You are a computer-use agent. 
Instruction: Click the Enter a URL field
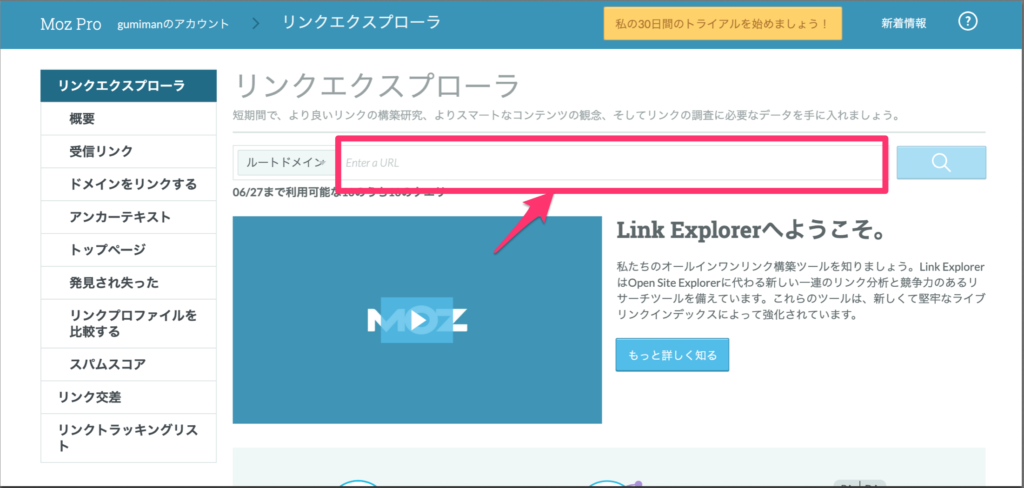[610, 162]
